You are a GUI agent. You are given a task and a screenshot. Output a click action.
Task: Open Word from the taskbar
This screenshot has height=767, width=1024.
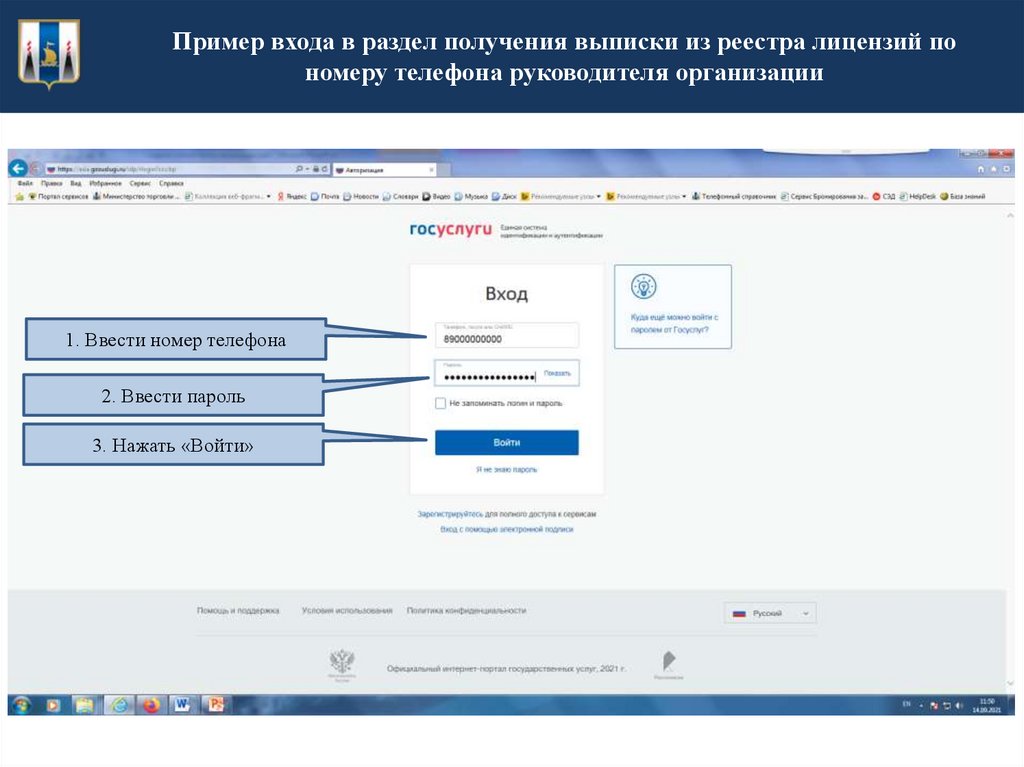point(180,706)
